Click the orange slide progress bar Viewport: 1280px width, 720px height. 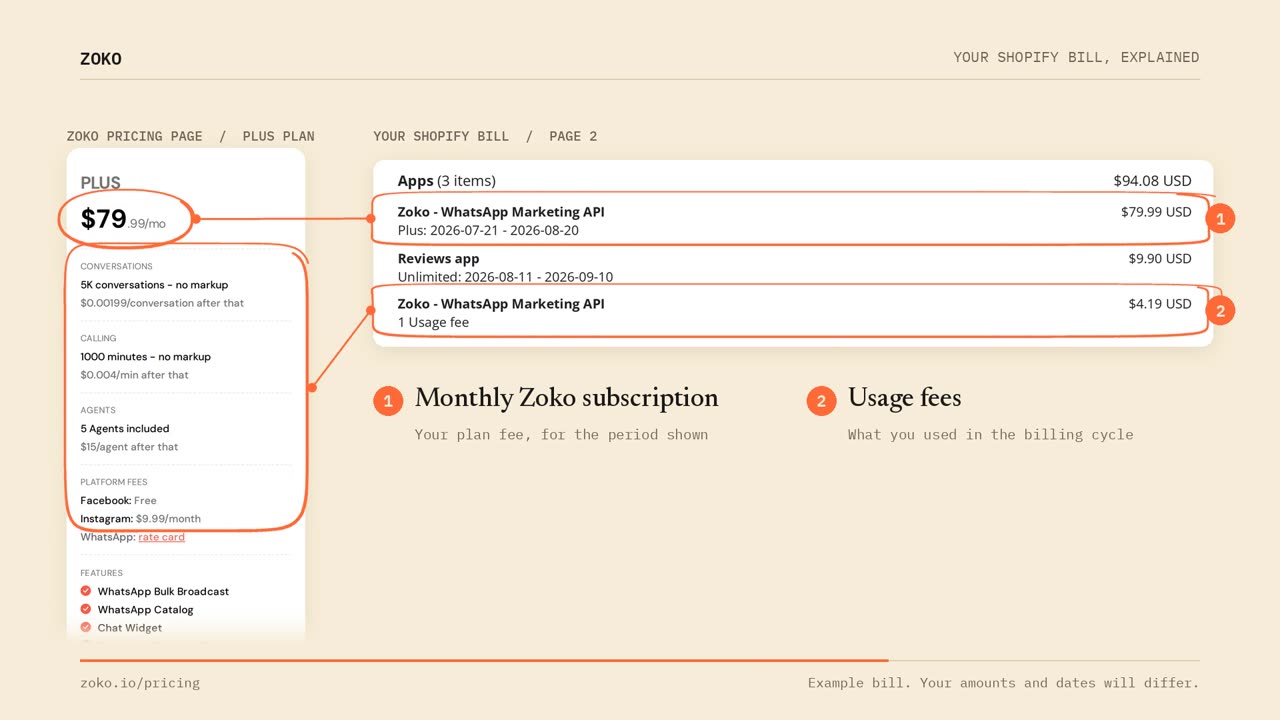click(484, 660)
